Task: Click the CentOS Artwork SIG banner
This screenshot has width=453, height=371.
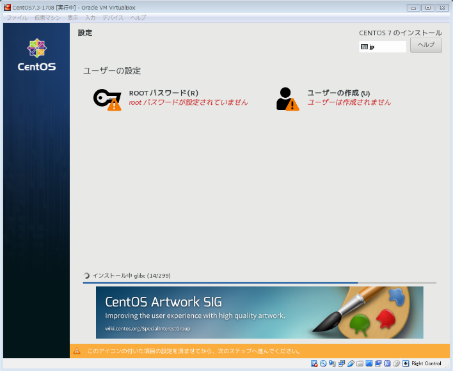Action: (260, 312)
